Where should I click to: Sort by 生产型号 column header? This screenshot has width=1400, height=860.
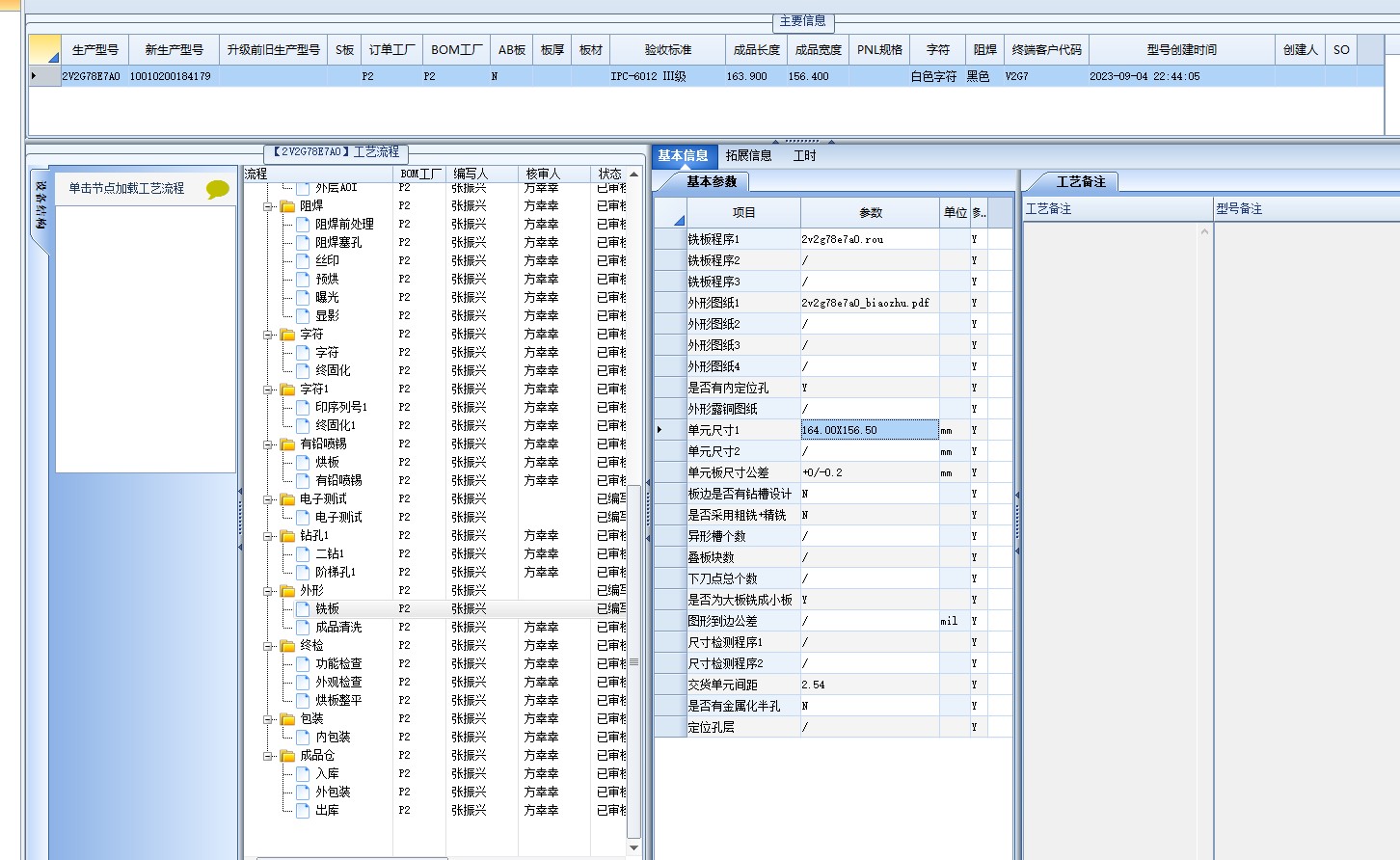[x=94, y=50]
